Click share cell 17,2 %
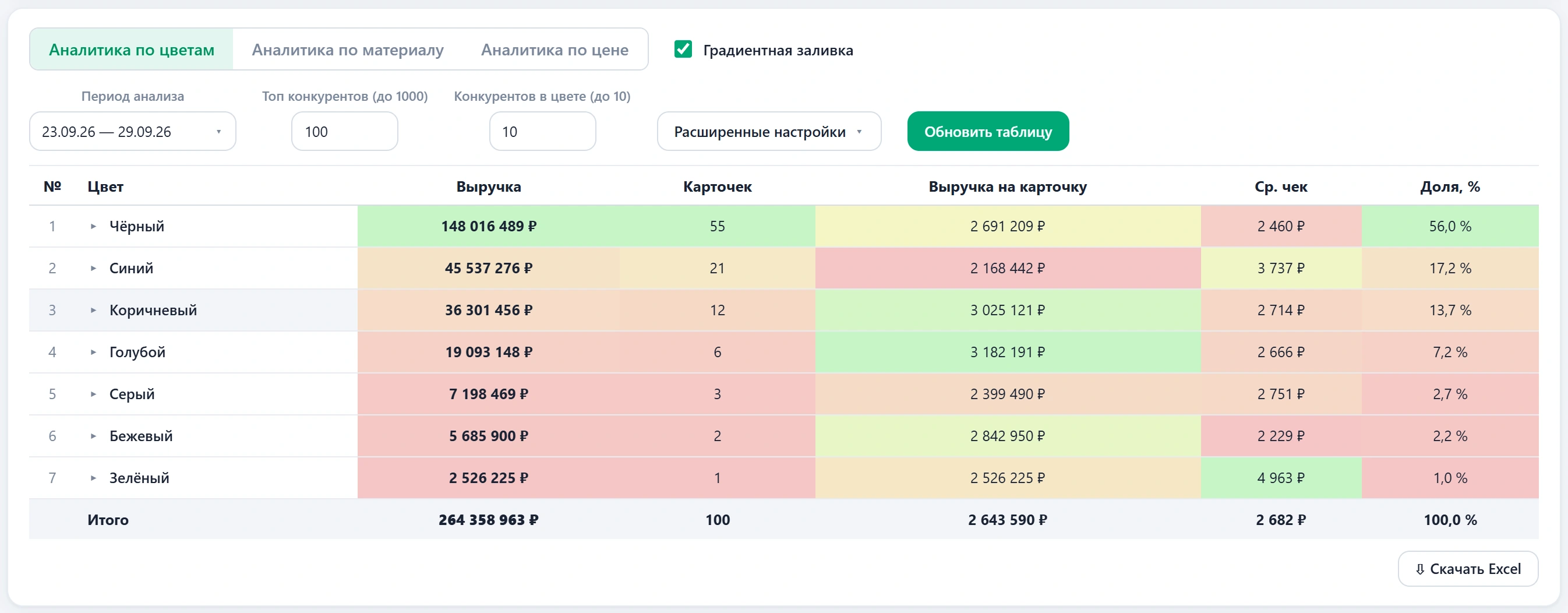 (x=1450, y=269)
